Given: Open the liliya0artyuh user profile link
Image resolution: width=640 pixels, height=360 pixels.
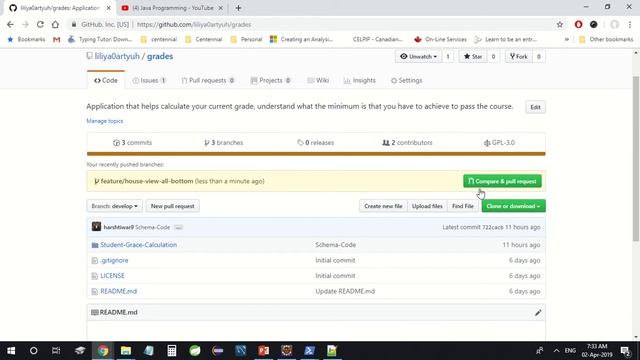Looking at the screenshot, I should (x=117, y=56).
